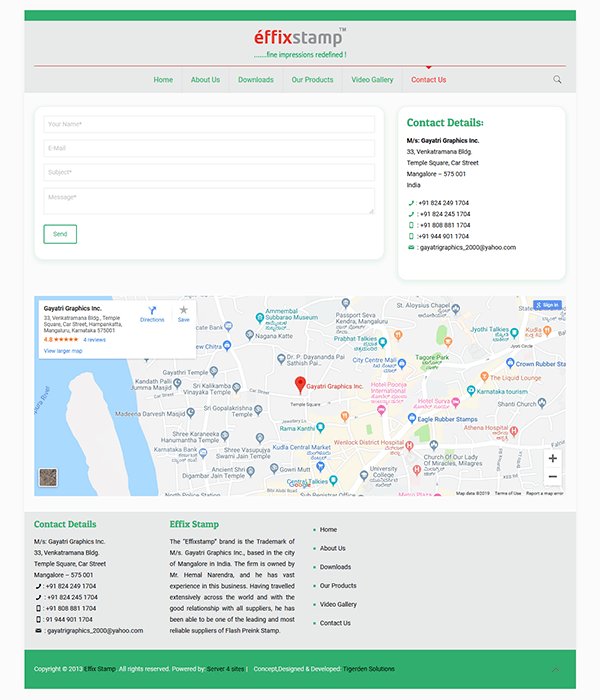
Task: Click footer Contact Us link
Action: pyautogui.click(x=335, y=623)
